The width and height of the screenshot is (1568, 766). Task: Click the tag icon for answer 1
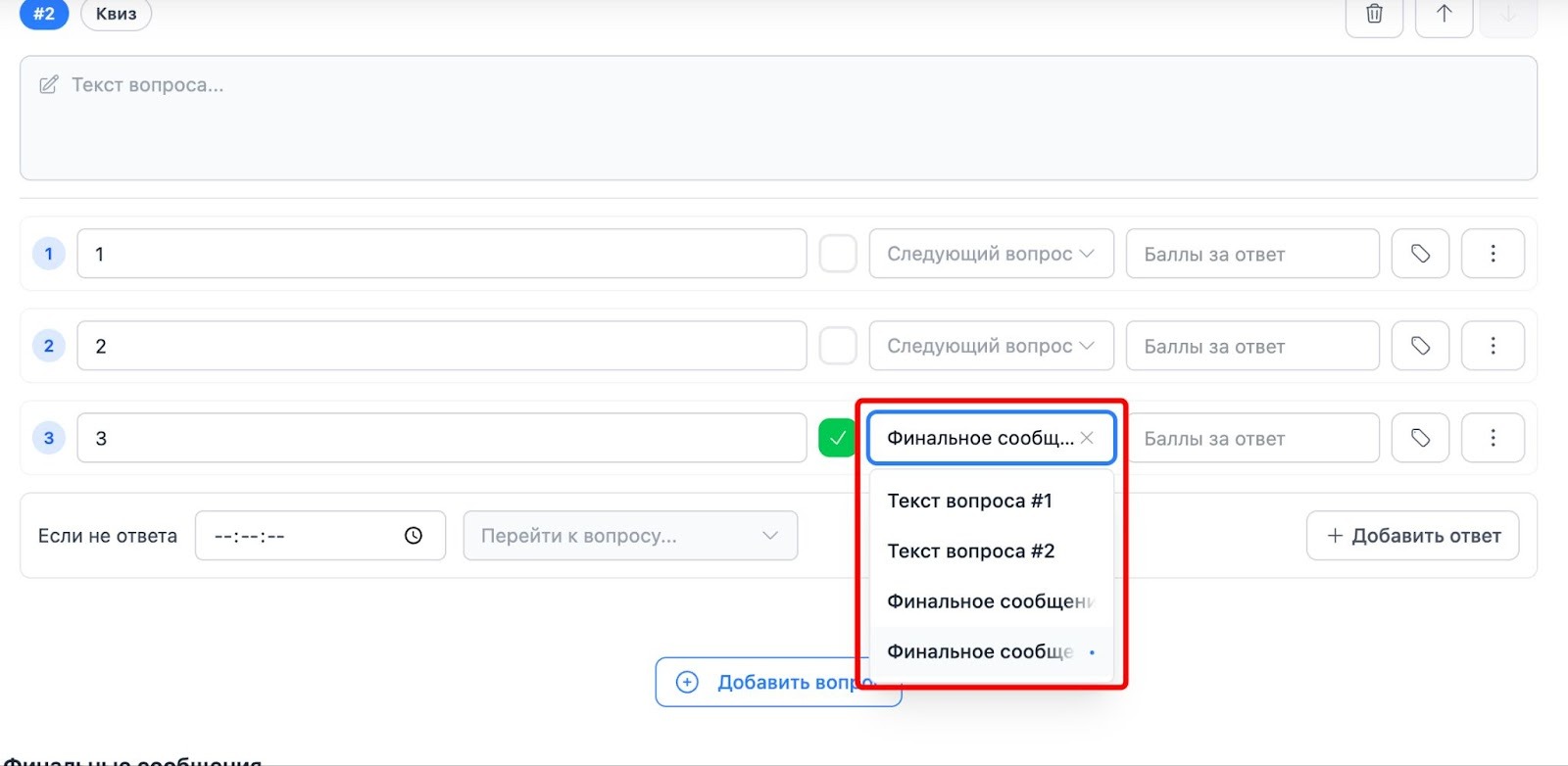tap(1420, 254)
